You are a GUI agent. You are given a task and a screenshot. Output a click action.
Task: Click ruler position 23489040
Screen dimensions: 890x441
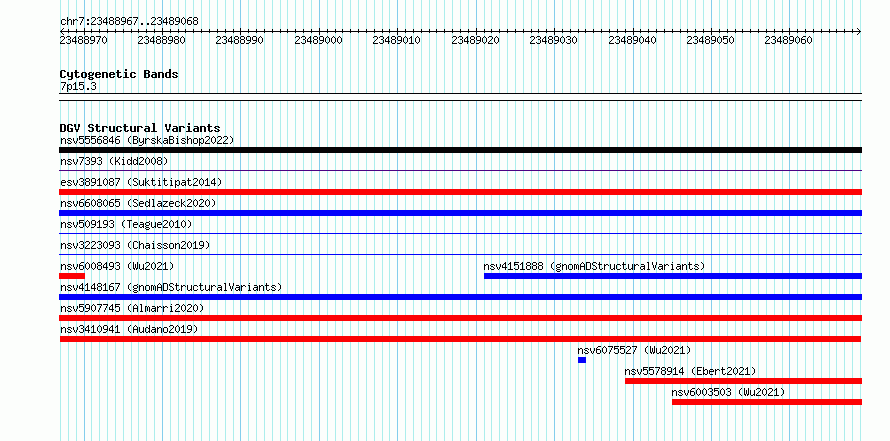pos(632,40)
